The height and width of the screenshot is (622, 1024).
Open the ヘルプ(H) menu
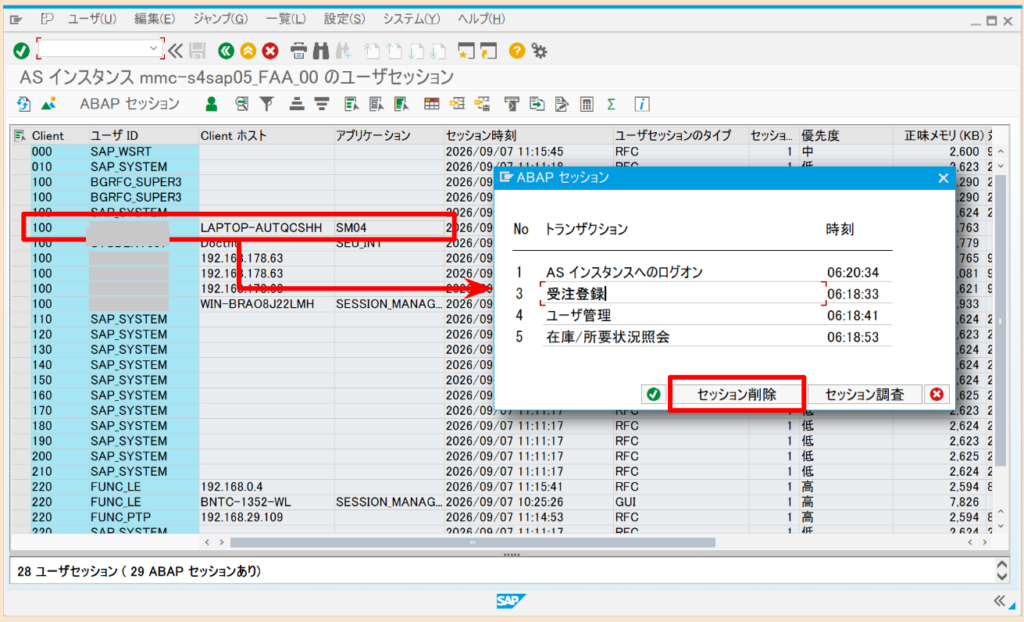point(481,19)
